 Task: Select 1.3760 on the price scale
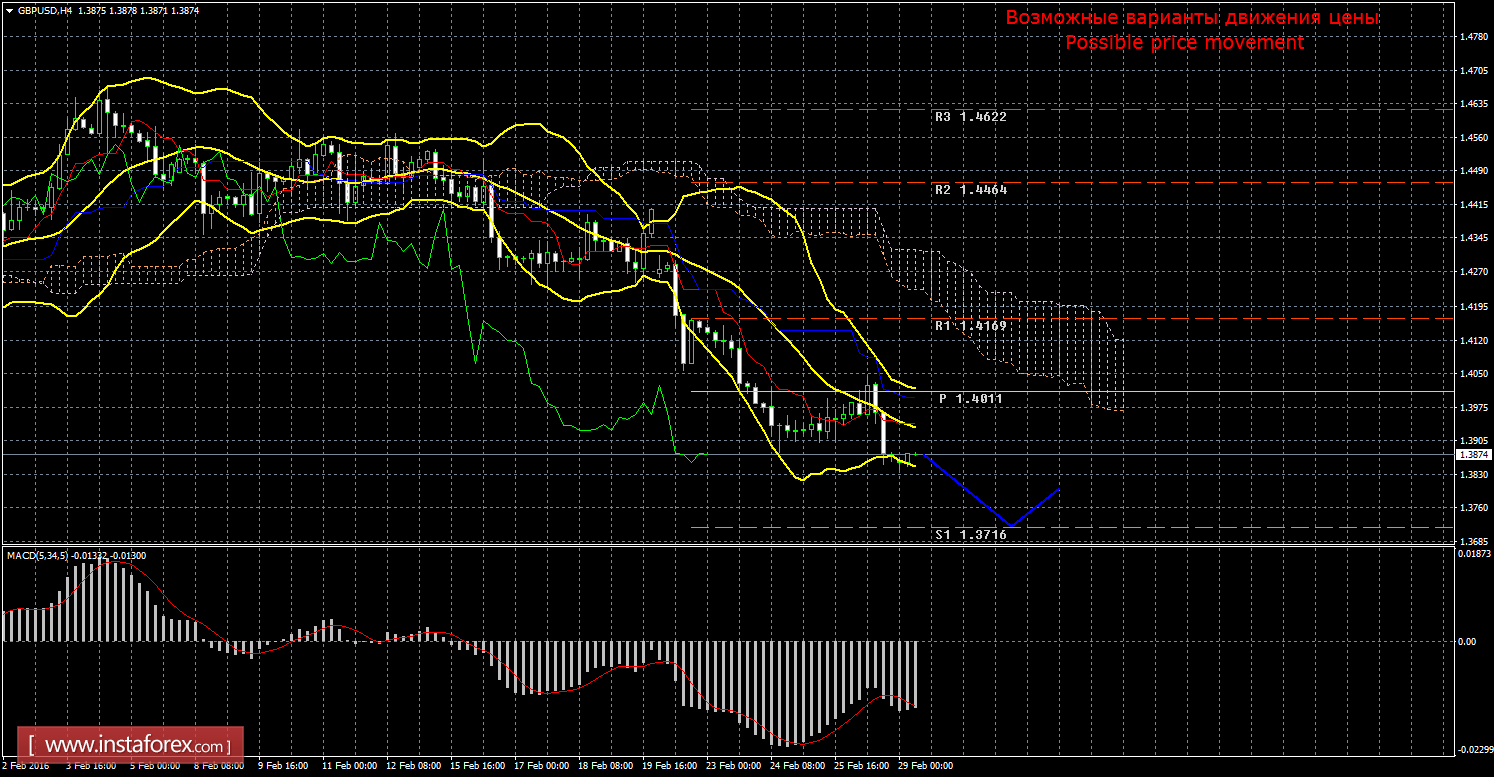[1473, 508]
